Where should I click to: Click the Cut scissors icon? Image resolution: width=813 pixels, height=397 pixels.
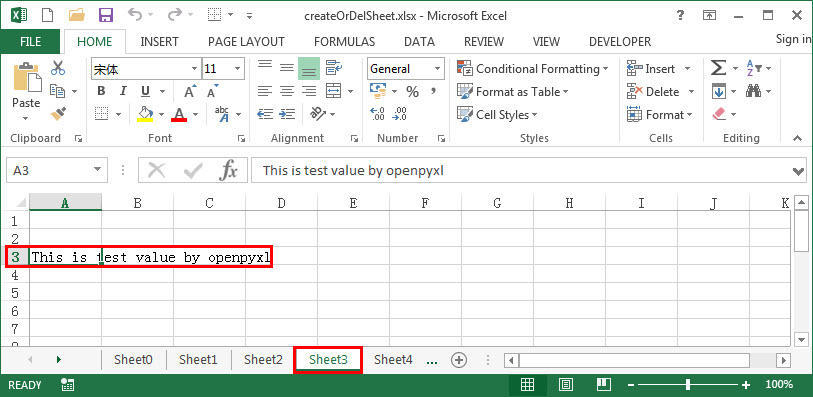(58, 68)
